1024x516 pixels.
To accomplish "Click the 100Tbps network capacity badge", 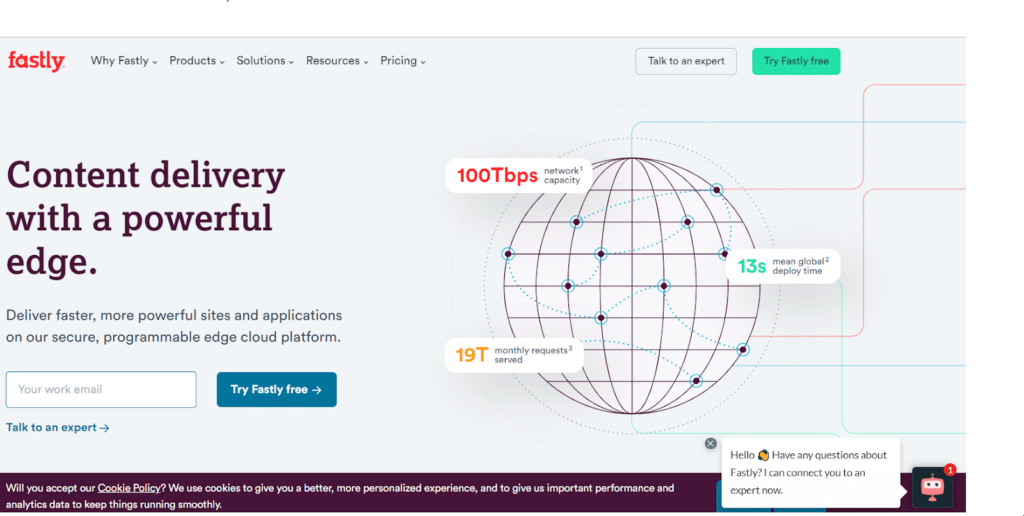I will click(519, 176).
